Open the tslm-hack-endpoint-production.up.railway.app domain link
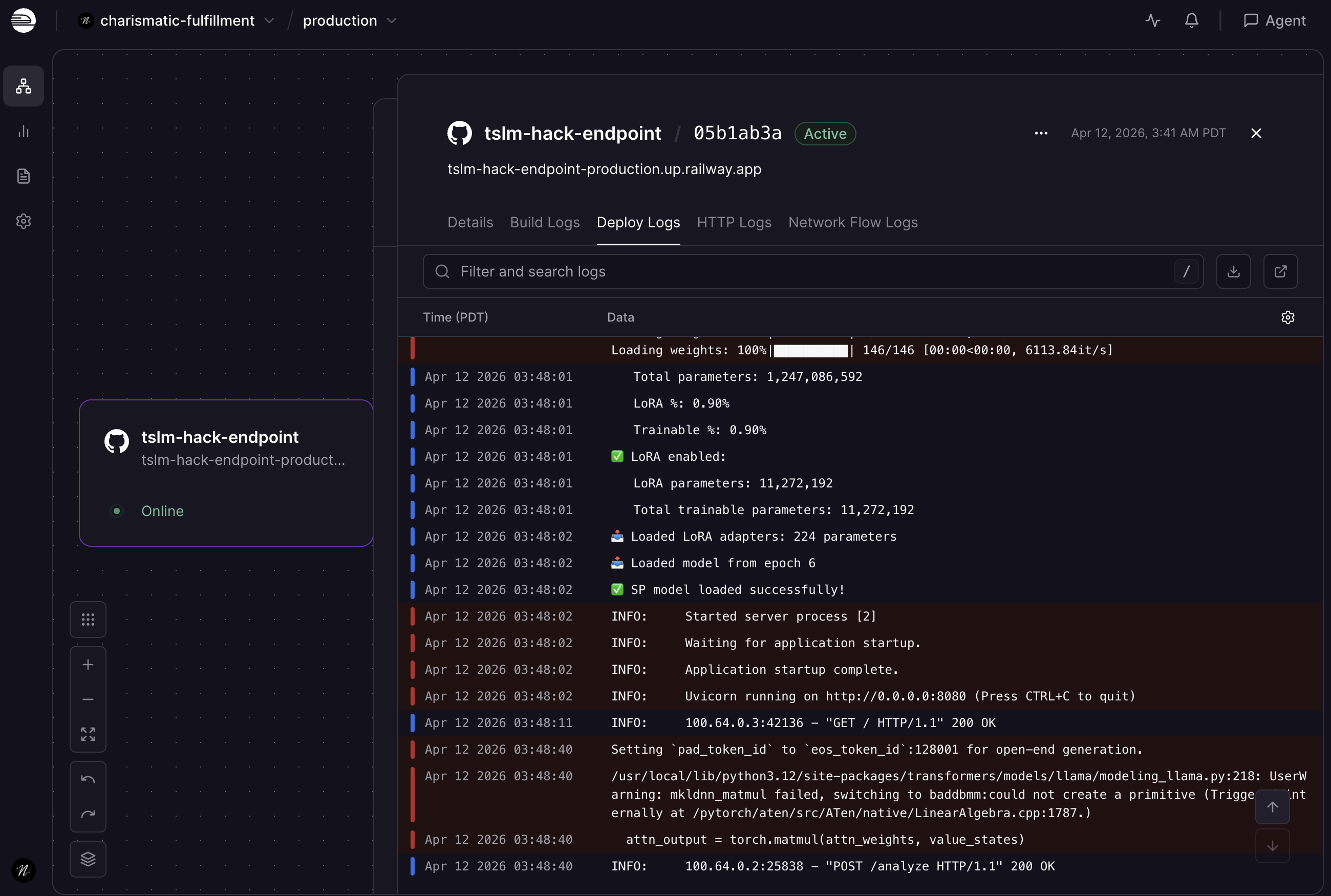The height and width of the screenshot is (896, 1331). point(604,169)
